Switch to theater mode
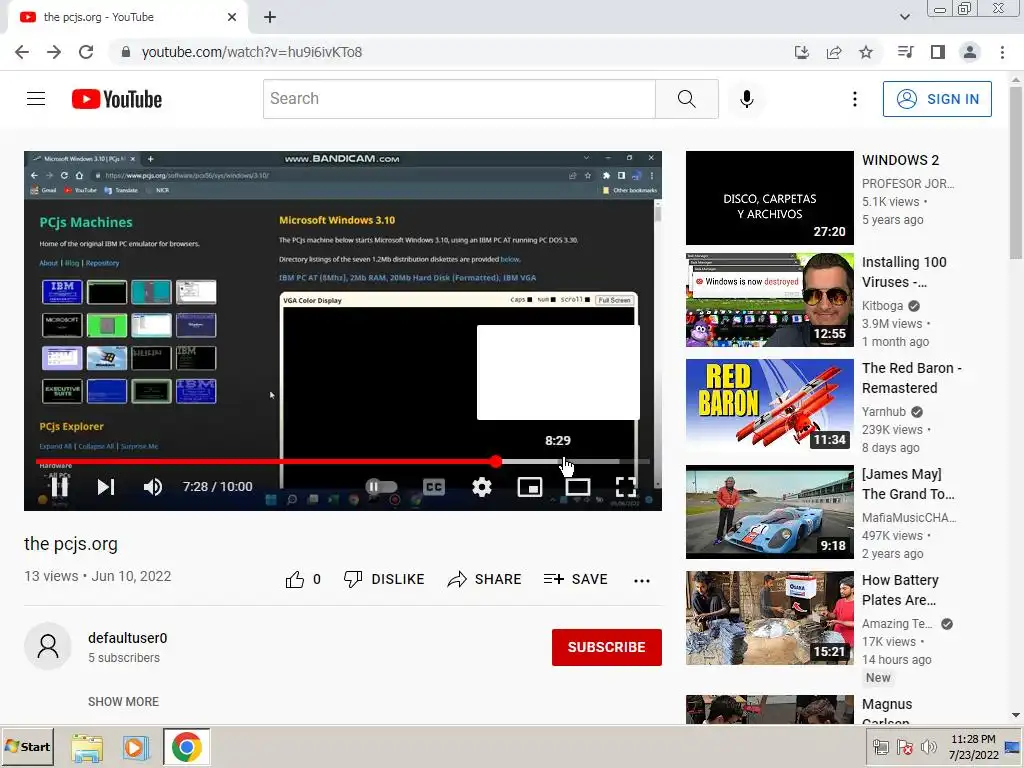The height and width of the screenshot is (768, 1024). pos(578,487)
